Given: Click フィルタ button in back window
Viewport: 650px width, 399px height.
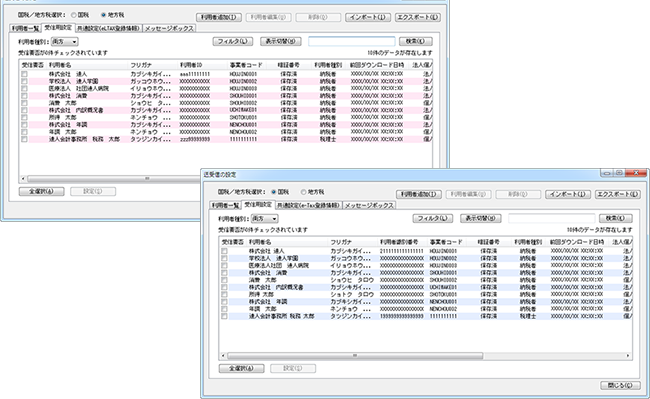Looking at the screenshot, I should click(x=233, y=41).
